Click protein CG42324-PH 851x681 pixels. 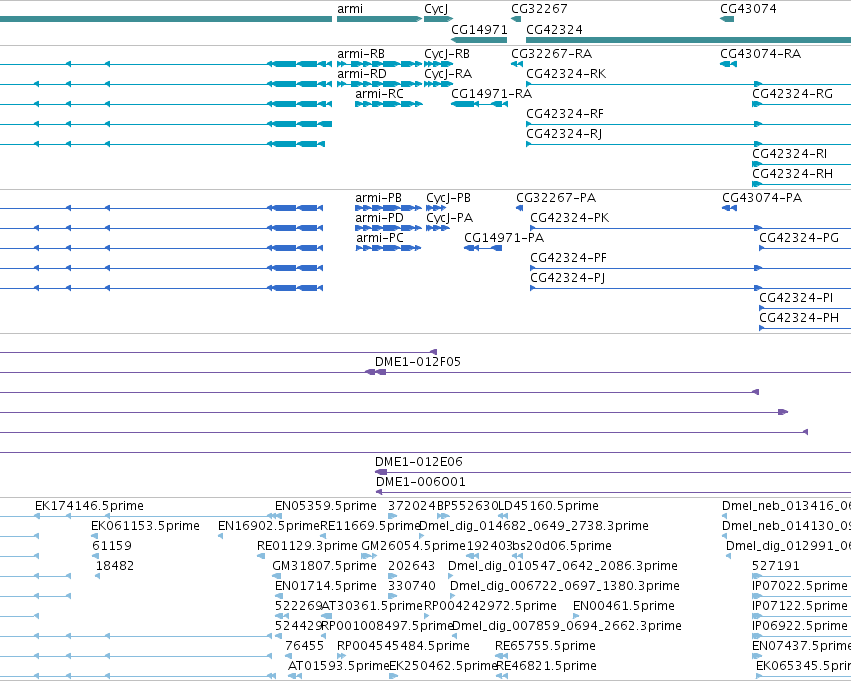coord(799,319)
